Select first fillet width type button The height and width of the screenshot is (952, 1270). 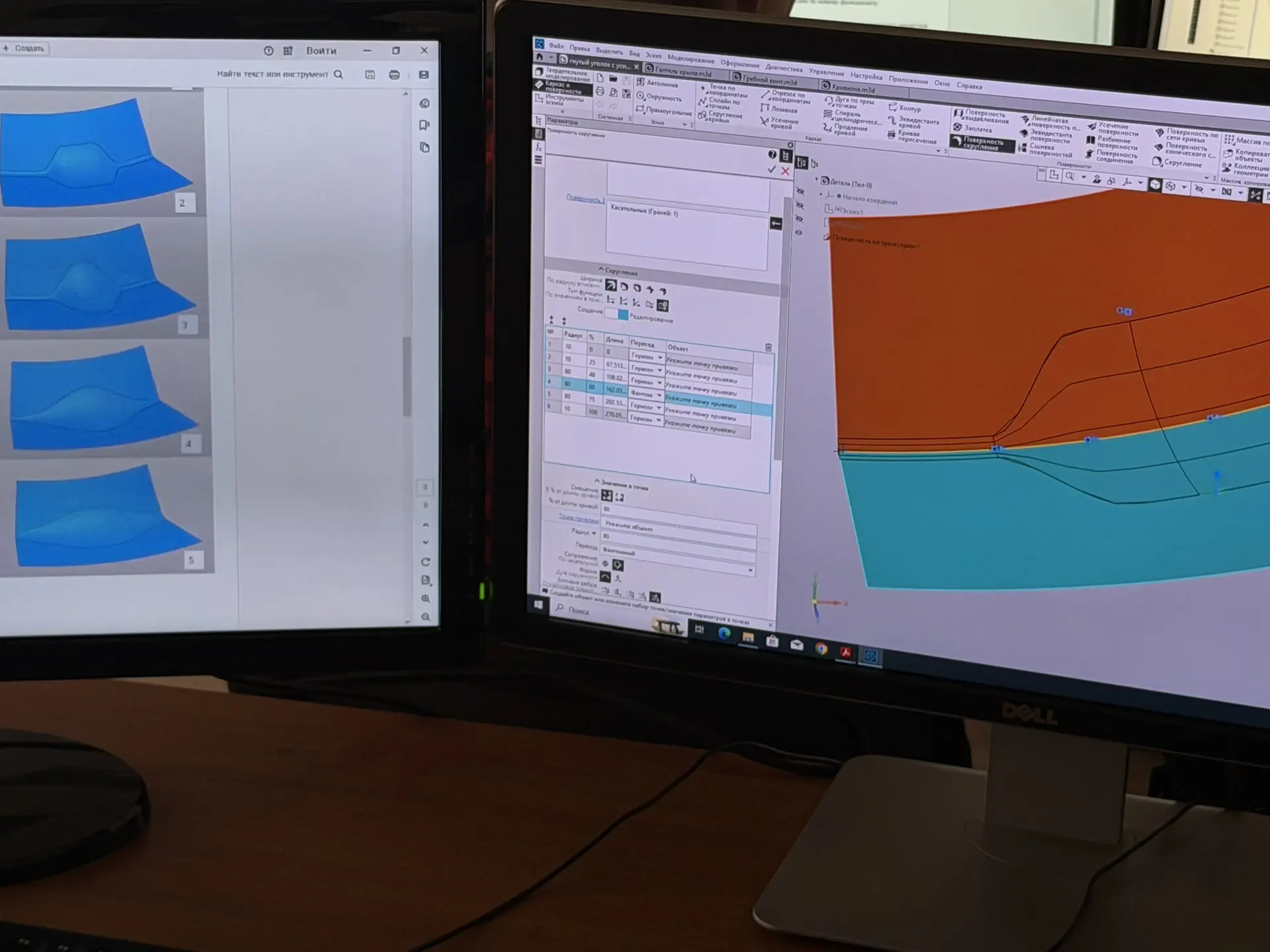pos(611,286)
